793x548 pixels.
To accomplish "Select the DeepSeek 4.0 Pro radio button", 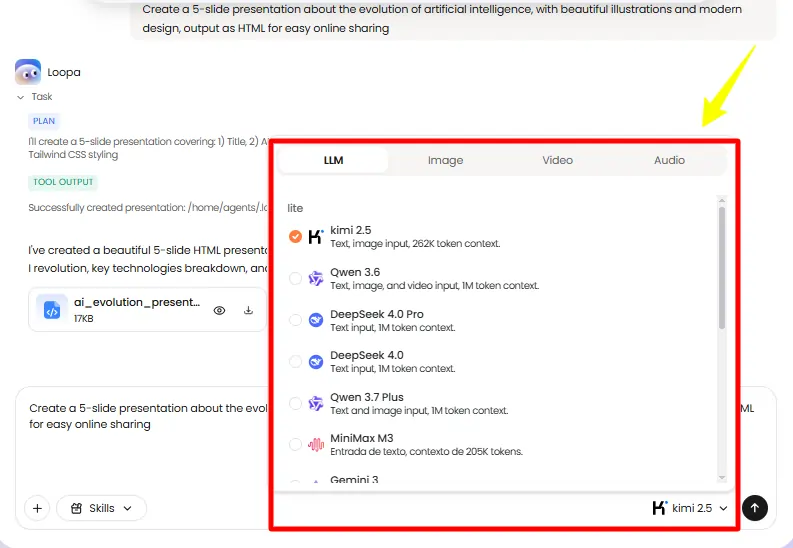I will click(x=295, y=319).
